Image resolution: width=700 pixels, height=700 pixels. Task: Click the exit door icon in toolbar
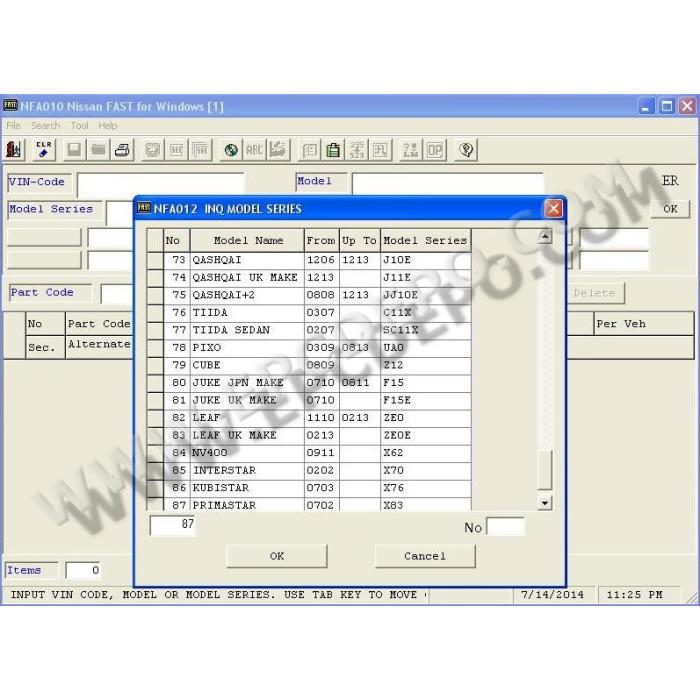coord(14,150)
